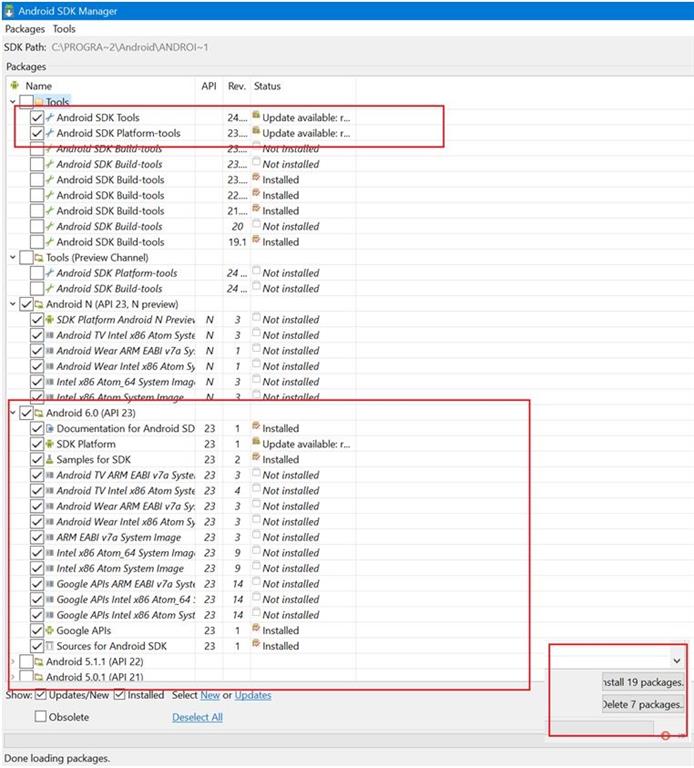This screenshot has height=768, width=694.
Task: Click system image icon of Android TV Intel x86 N row
Action: point(49,336)
